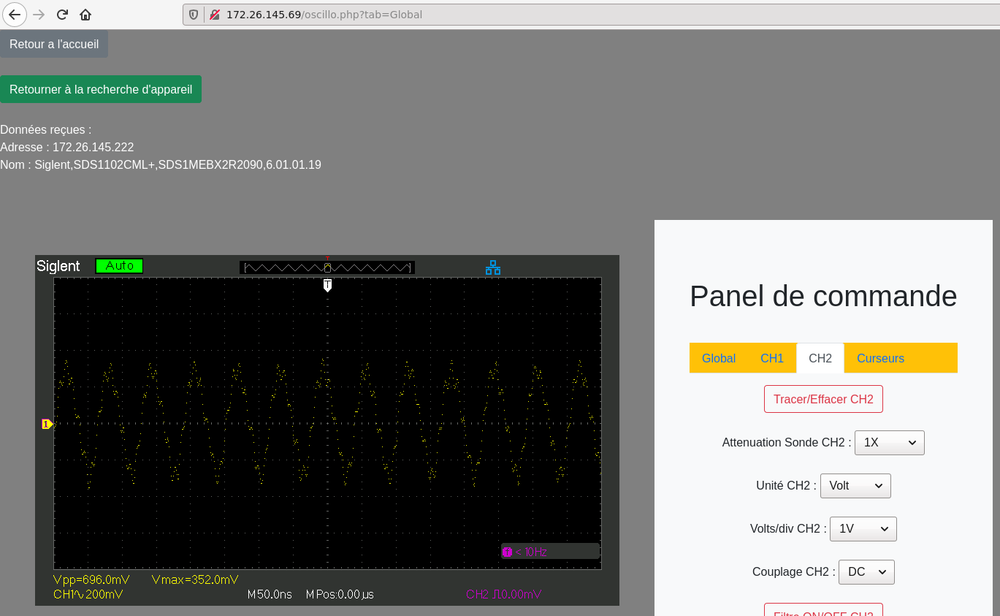This screenshot has height=616, width=1000.
Task: Click the shield icon in address bar
Action: pyautogui.click(x=194, y=15)
